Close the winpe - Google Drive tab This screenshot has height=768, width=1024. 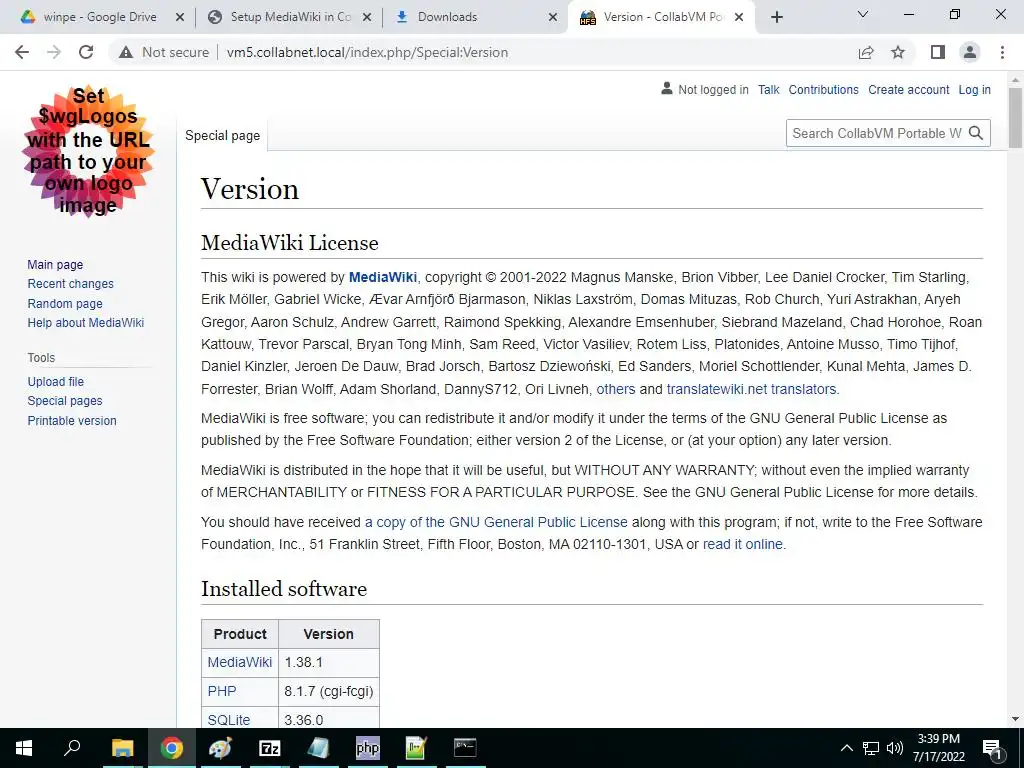tap(180, 18)
